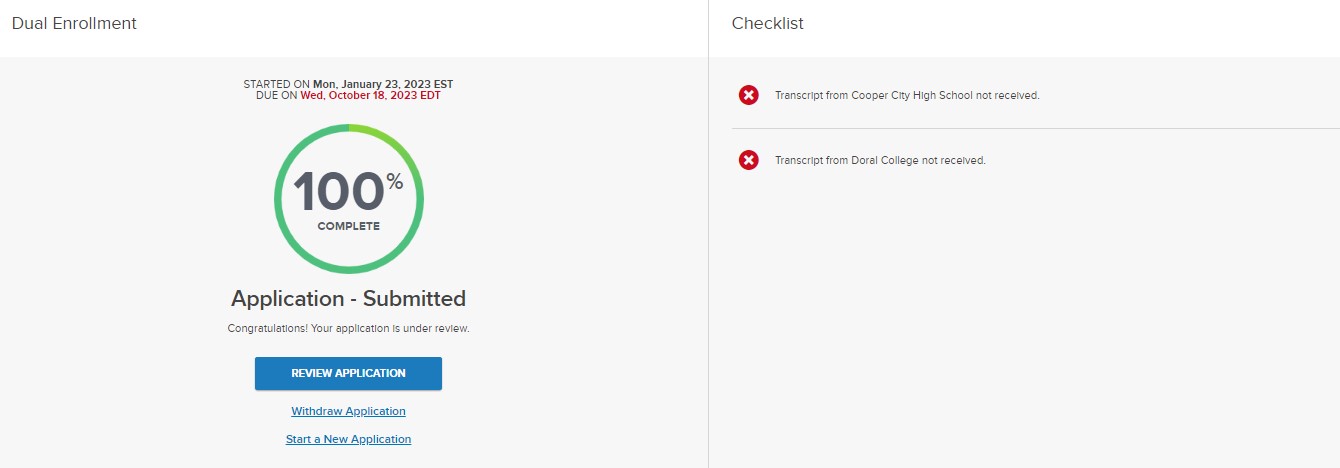Click the Application - Submitted status title
The height and width of the screenshot is (468, 1340).
[x=348, y=298]
